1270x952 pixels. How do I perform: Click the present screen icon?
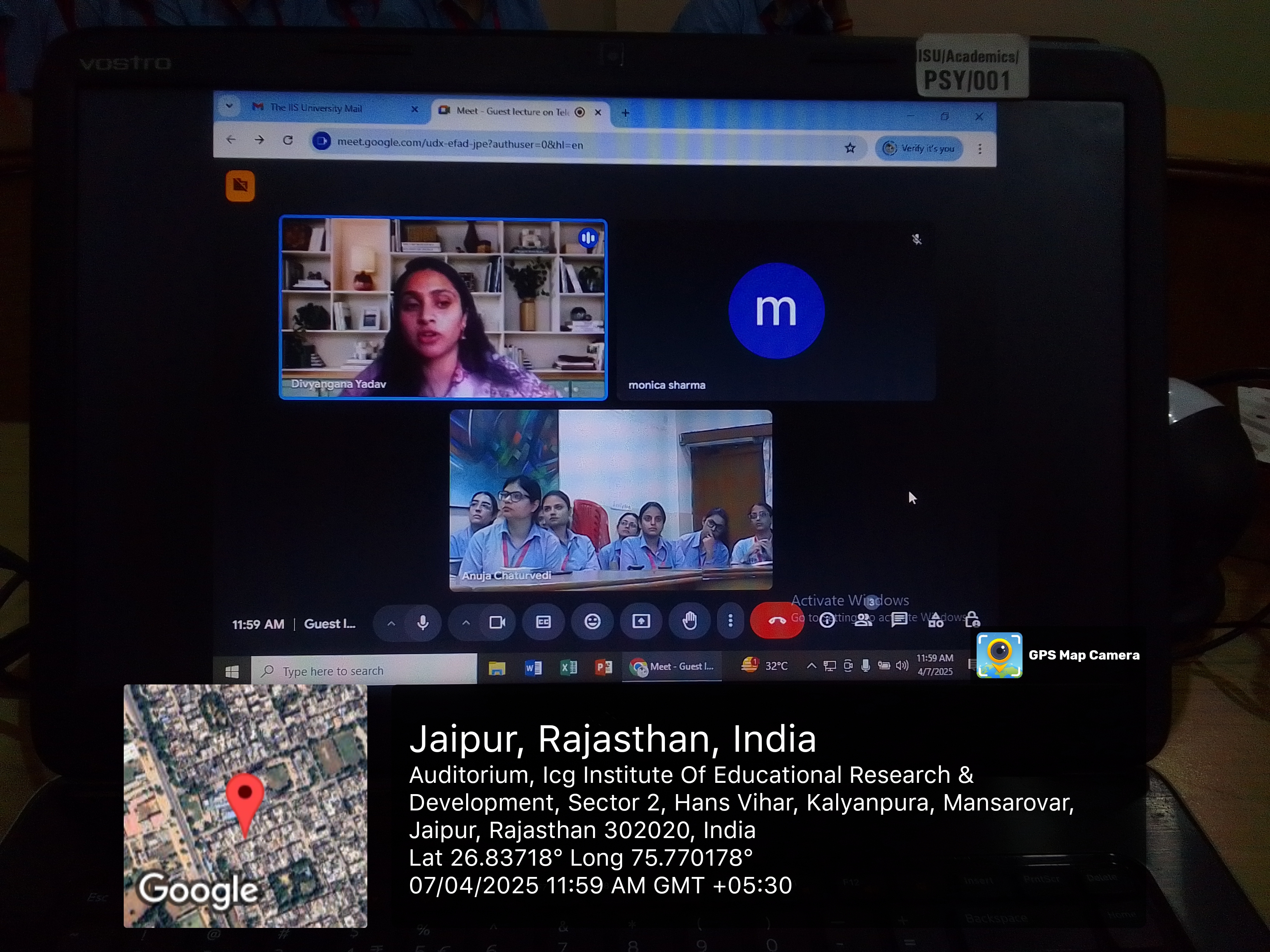coord(641,621)
